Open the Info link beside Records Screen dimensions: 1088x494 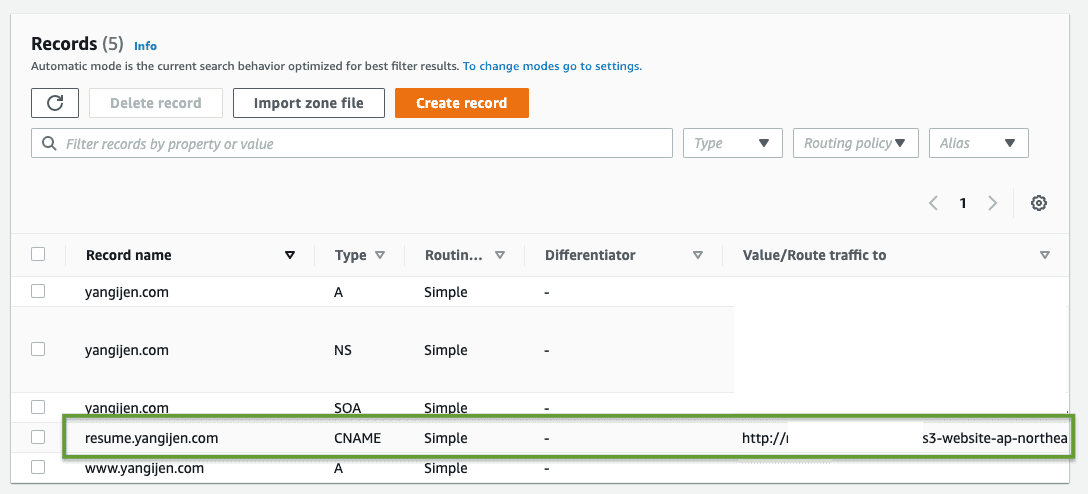click(146, 45)
